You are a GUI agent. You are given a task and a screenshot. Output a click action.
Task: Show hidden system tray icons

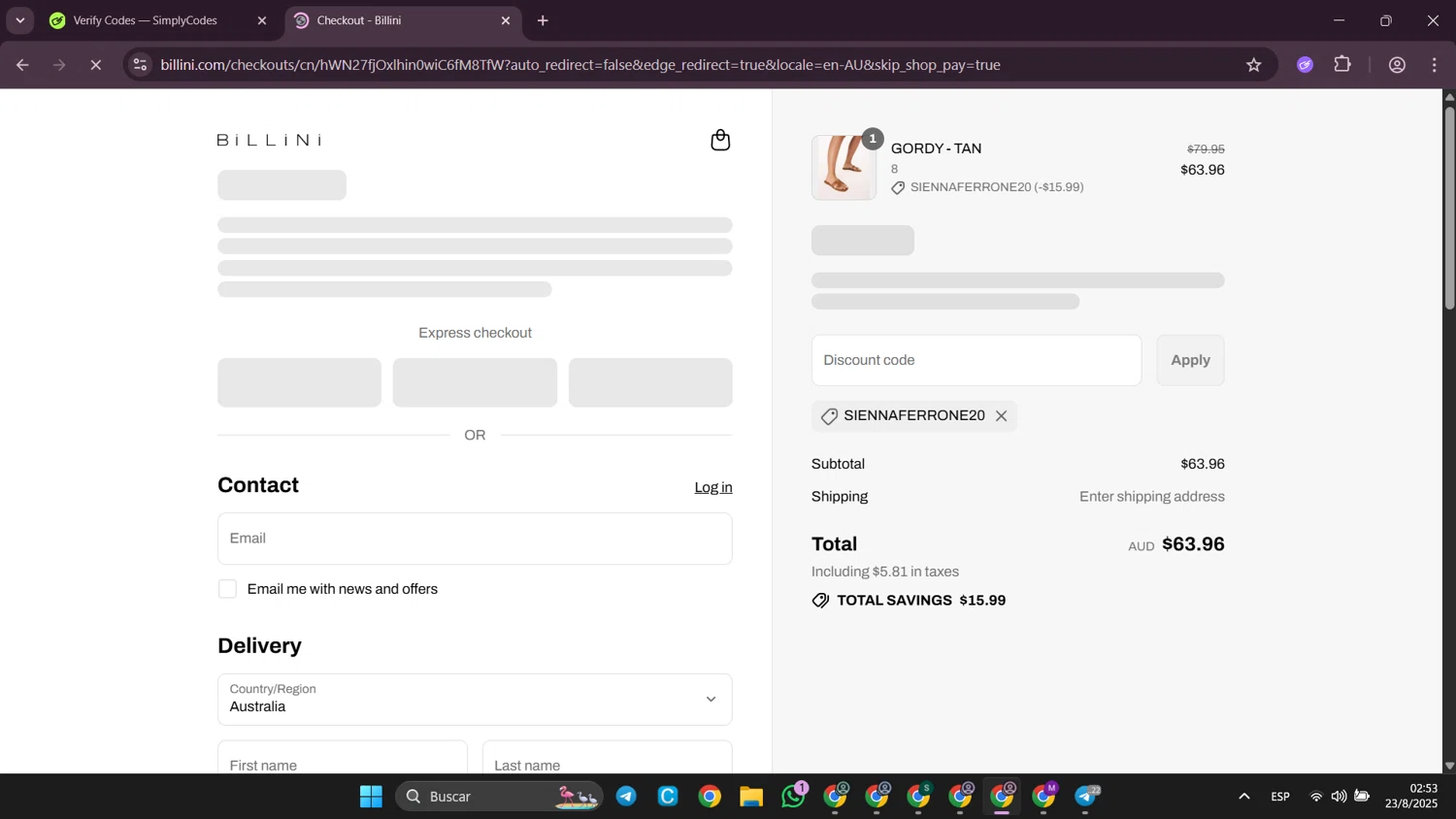[x=1243, y=797]
